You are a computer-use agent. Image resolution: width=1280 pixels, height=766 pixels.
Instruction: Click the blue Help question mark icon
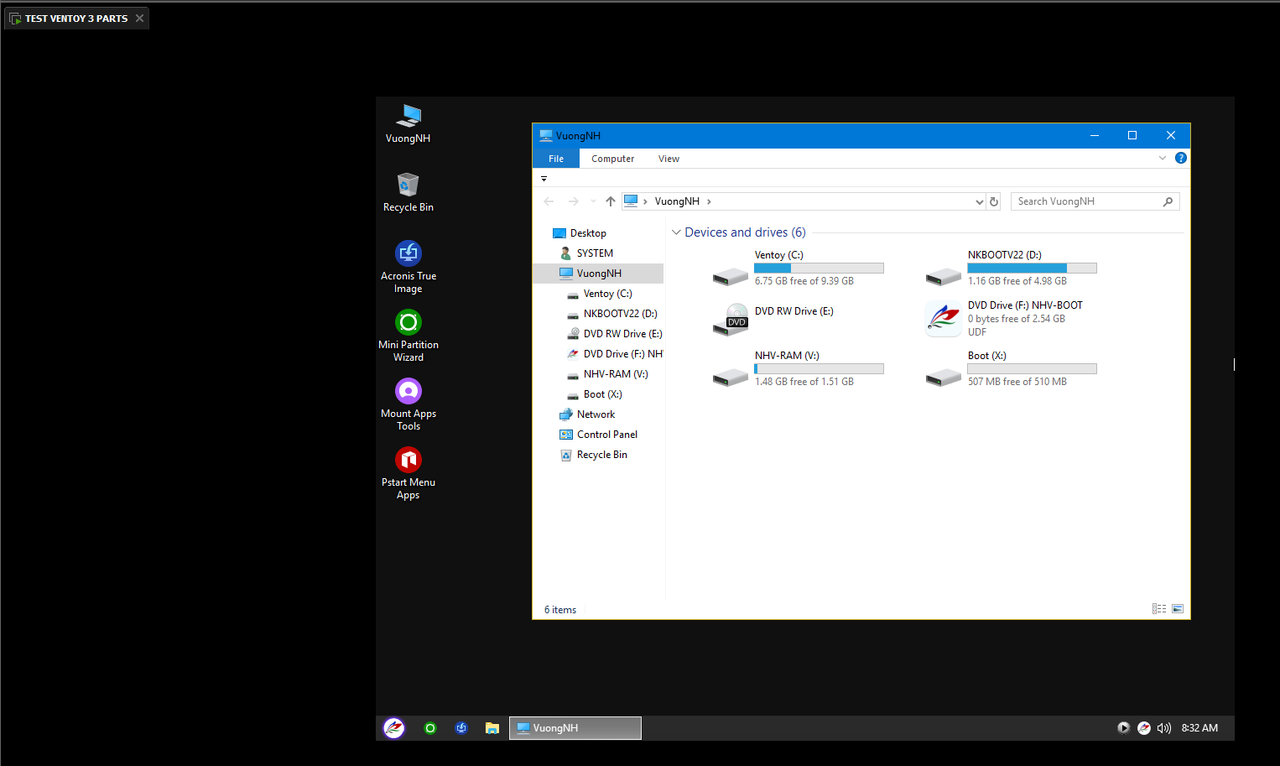point(1180,158)
